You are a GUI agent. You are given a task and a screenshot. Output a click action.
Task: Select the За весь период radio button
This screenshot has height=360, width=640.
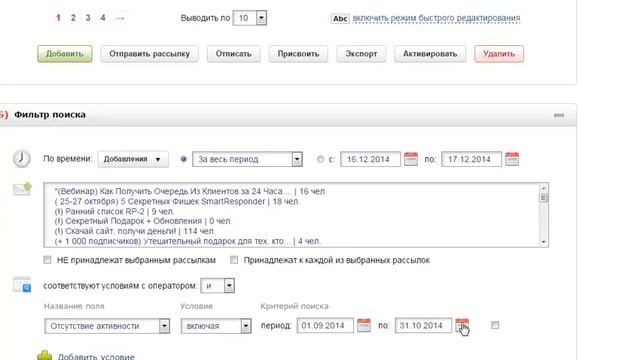pos(183,159)
